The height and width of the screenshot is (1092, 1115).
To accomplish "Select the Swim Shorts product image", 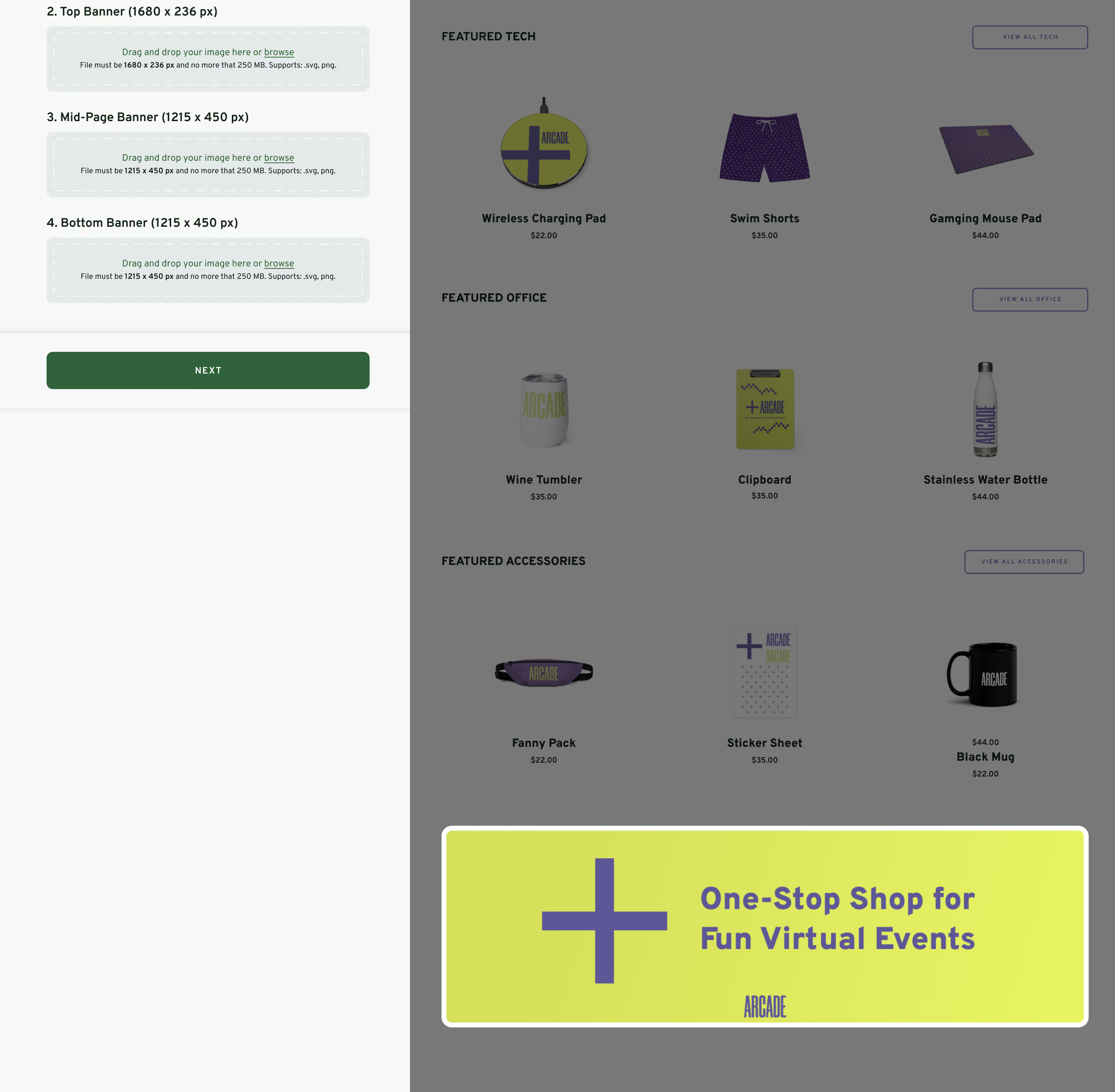I will click(x=765, y=148).
